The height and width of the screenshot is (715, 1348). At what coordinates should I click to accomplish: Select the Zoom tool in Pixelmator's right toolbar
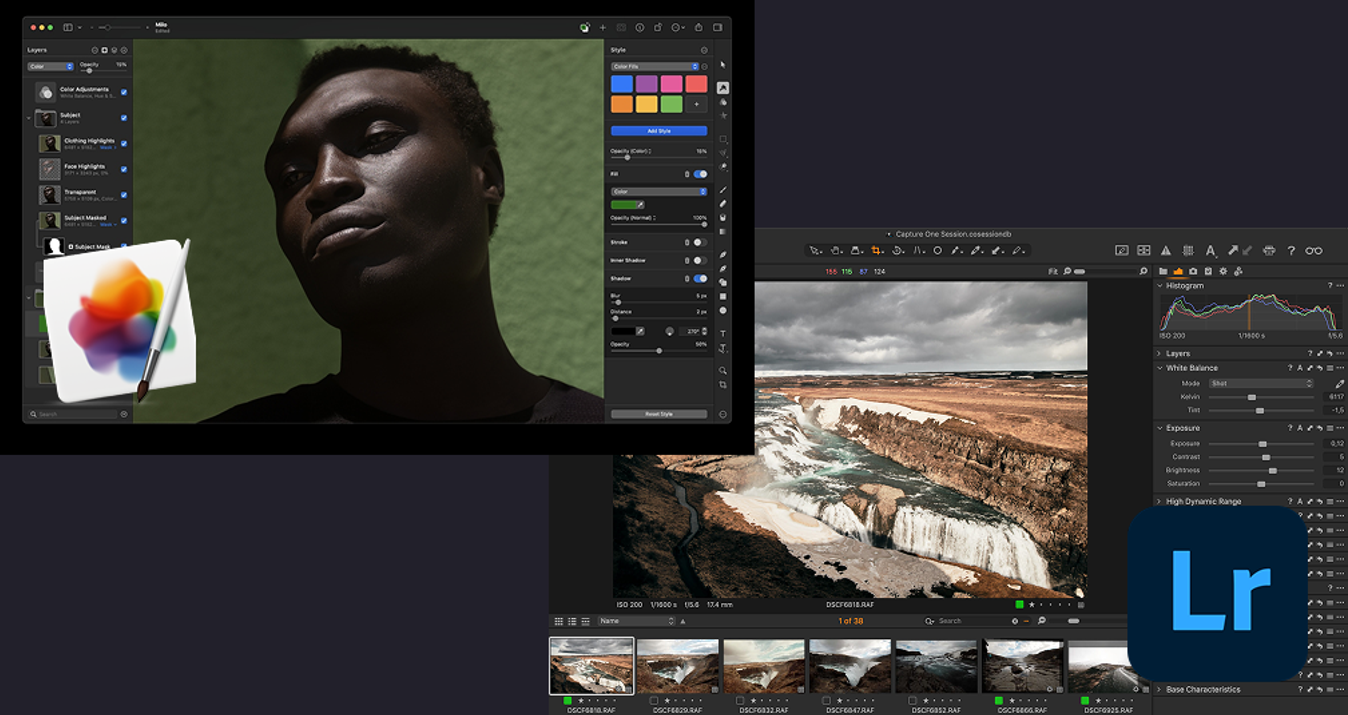coord(723,370)
